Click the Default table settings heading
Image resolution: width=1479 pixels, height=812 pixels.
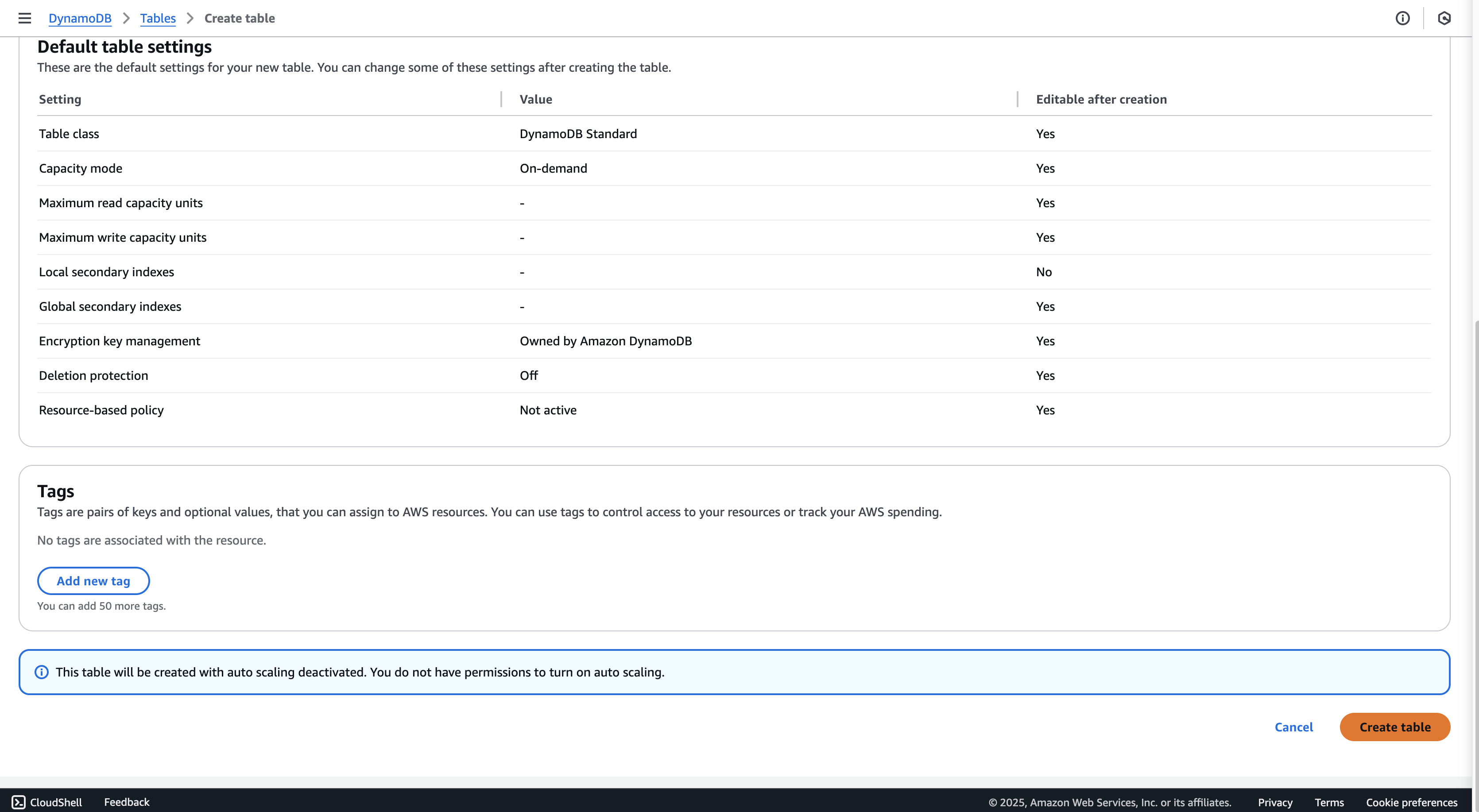tap(124, 46)
